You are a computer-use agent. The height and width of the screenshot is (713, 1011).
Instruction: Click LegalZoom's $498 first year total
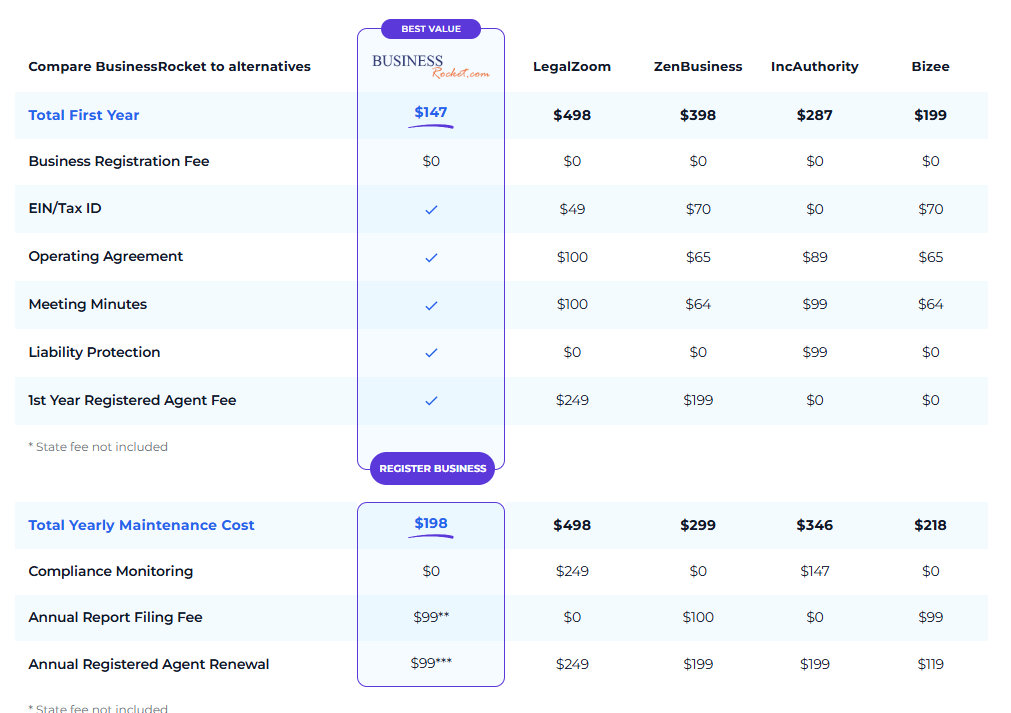coord(572,115)
